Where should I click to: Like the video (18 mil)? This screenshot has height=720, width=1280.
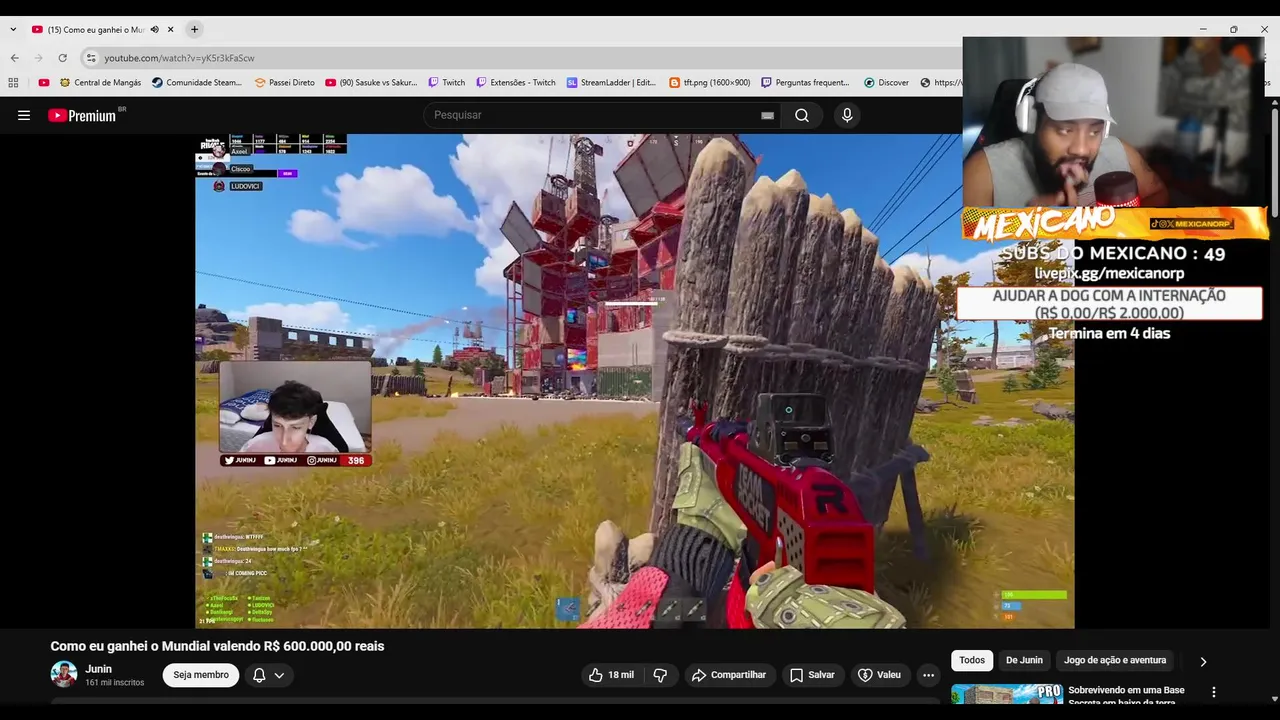611,675
